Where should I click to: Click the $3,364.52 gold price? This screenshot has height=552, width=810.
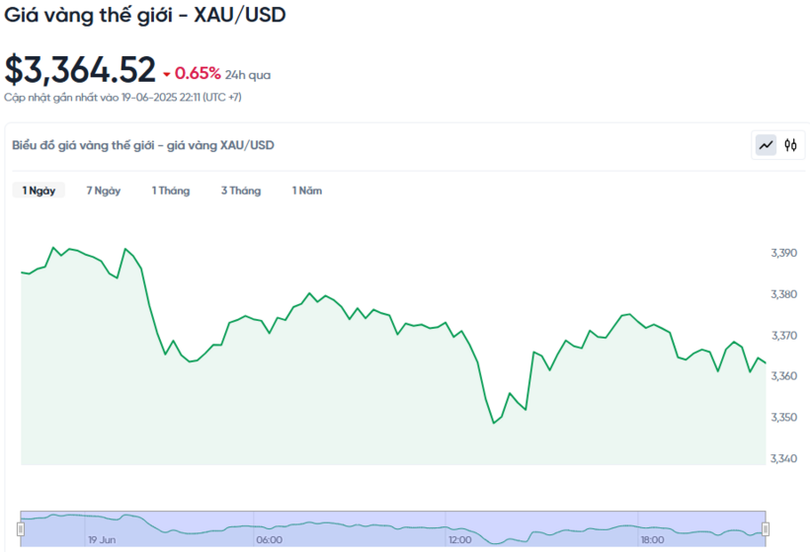(80, 70)
